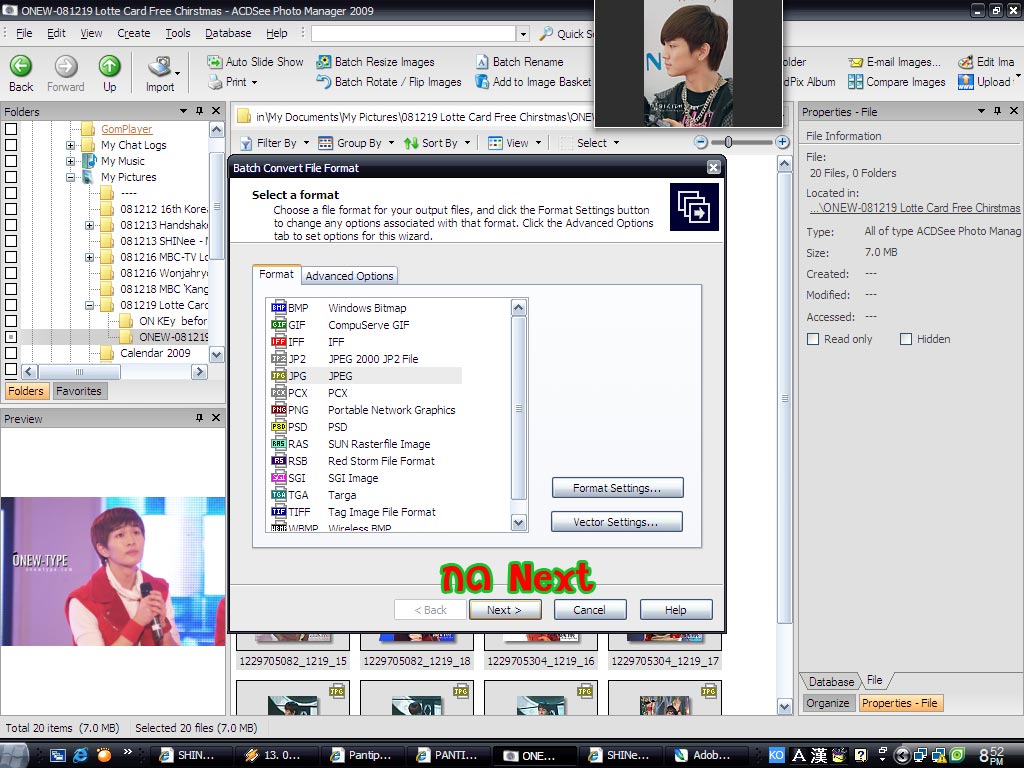Viewport: 1024px width, 768px height.
Task: Collapse the 081219 Lotte Card folder
Action: click(89, 305)
